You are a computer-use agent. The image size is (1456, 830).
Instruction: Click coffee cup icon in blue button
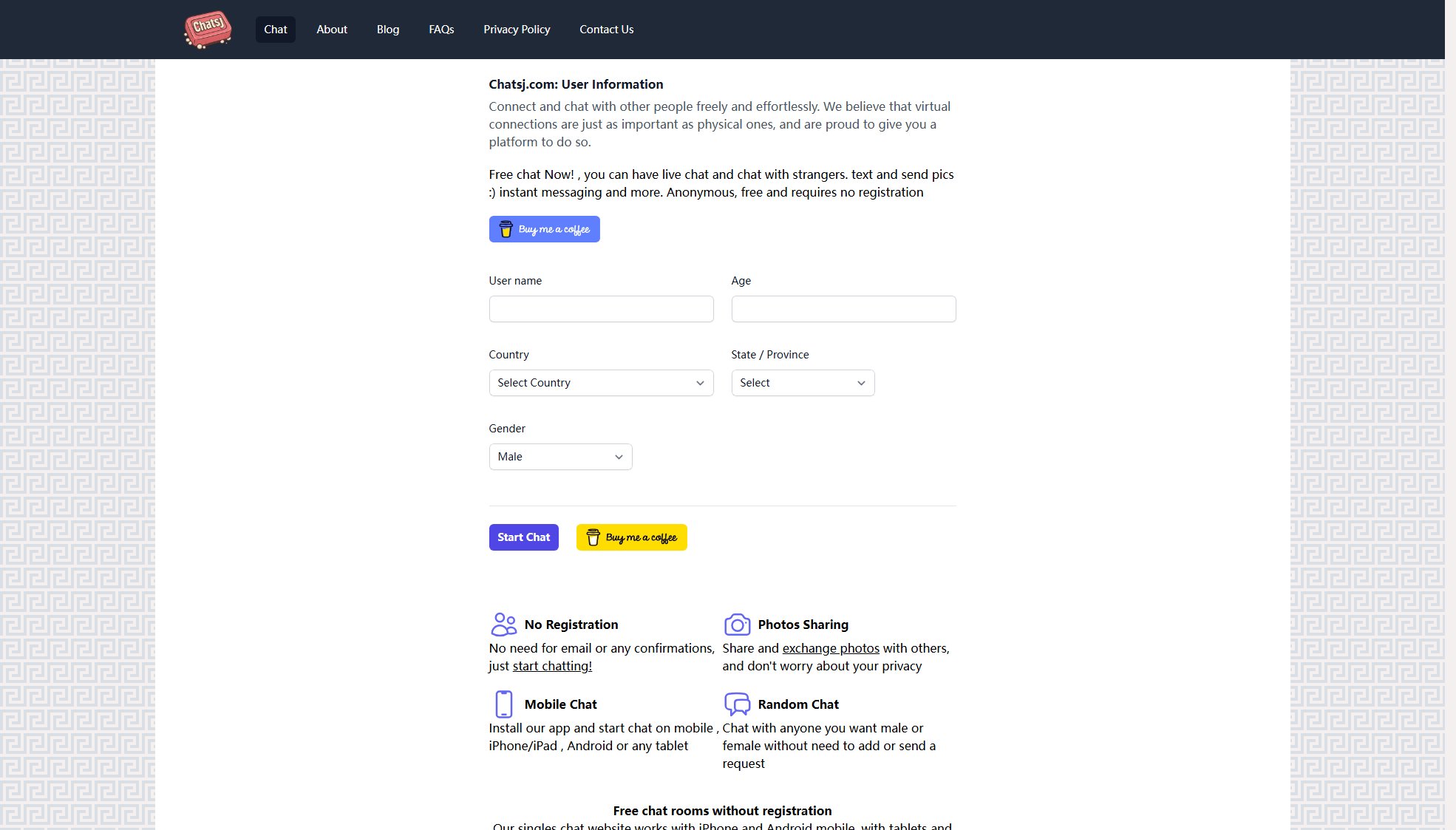coord(506,229)
